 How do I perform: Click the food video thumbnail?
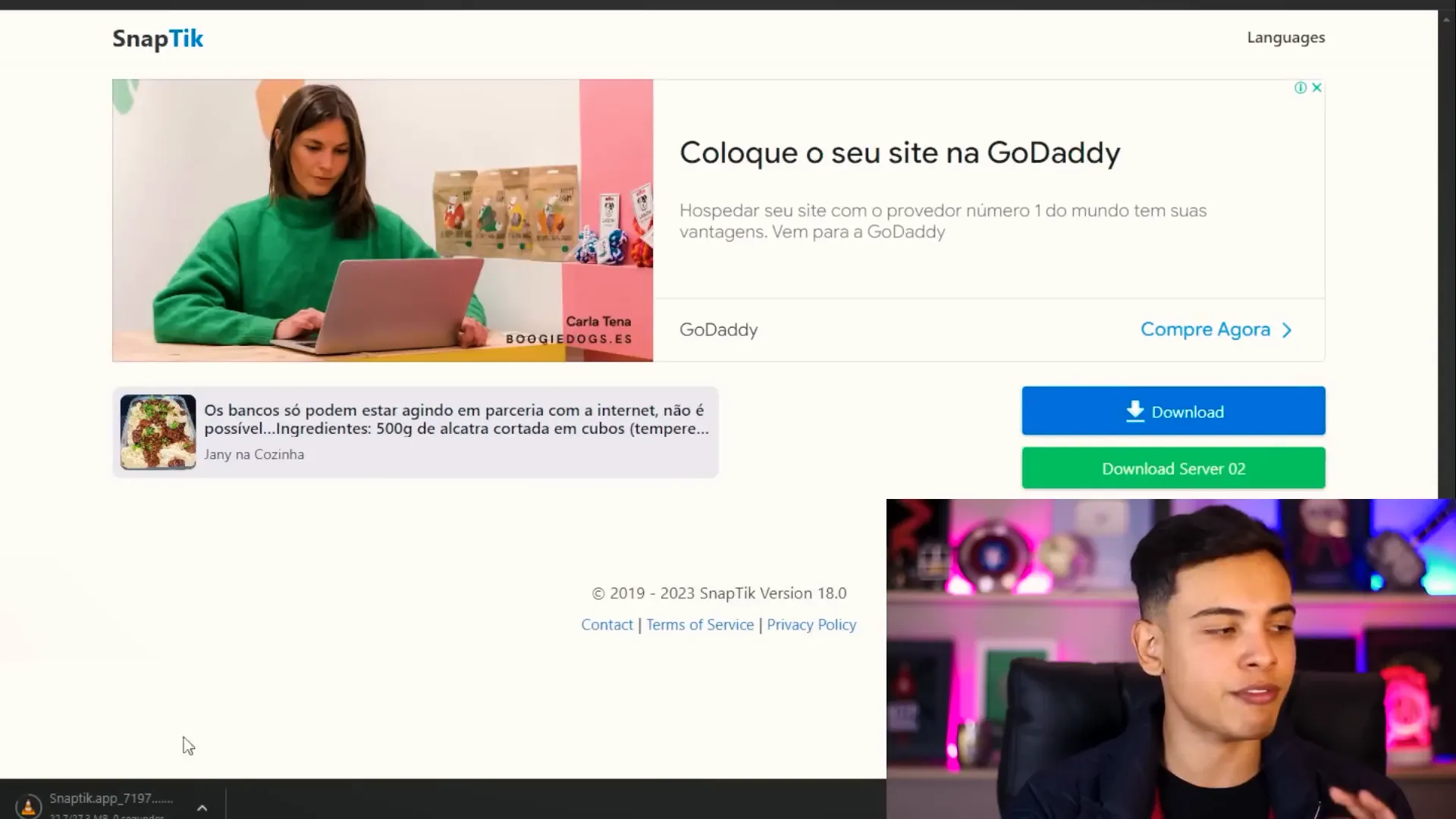[x=158, y=431]
